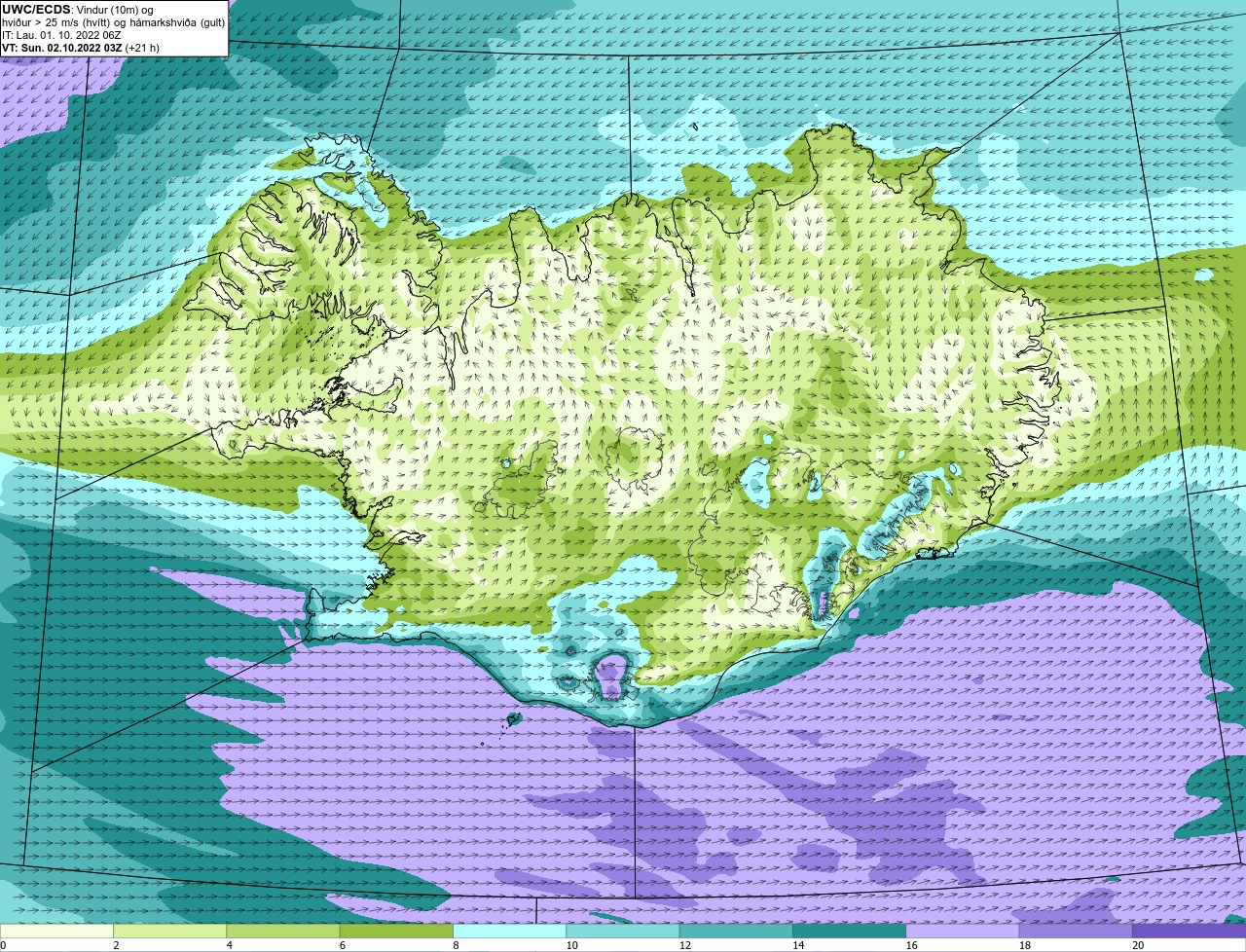The width and height of the screenshot is (1246, 952).
Task: Click the pale cream 0–2 m/s legend swatch
Action: [56, 932]
